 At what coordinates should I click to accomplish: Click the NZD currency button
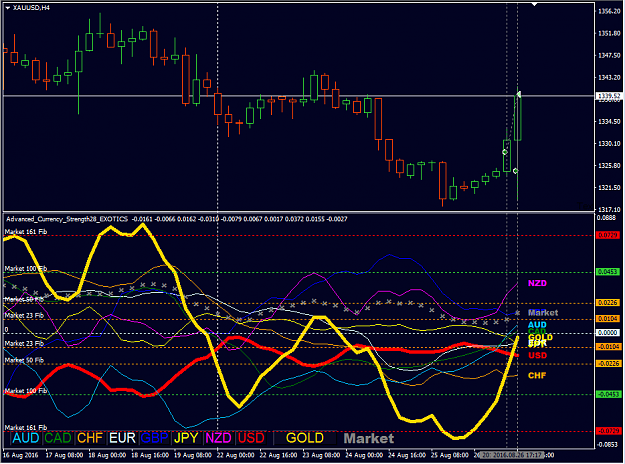(x=218, y=438)
